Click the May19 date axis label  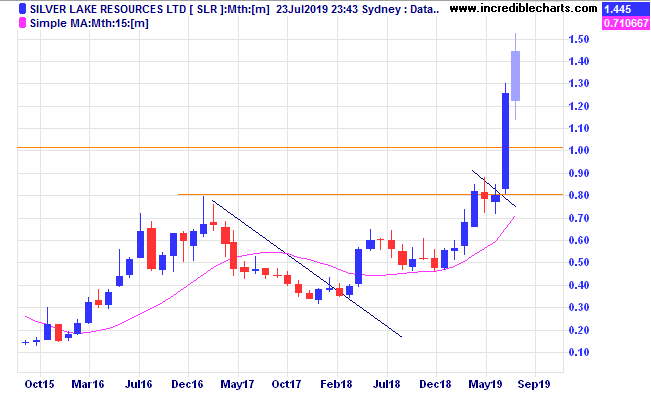point(485,384)
